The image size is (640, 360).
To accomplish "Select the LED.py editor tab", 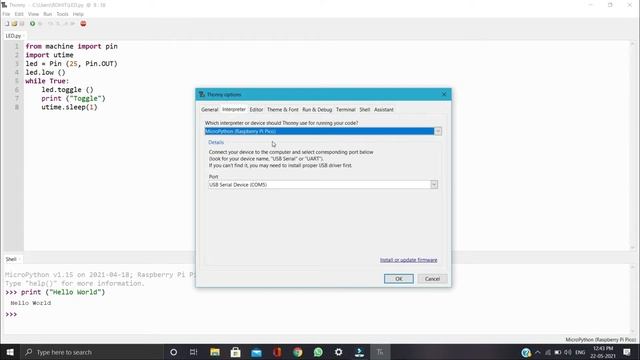I will pos(13,36).
